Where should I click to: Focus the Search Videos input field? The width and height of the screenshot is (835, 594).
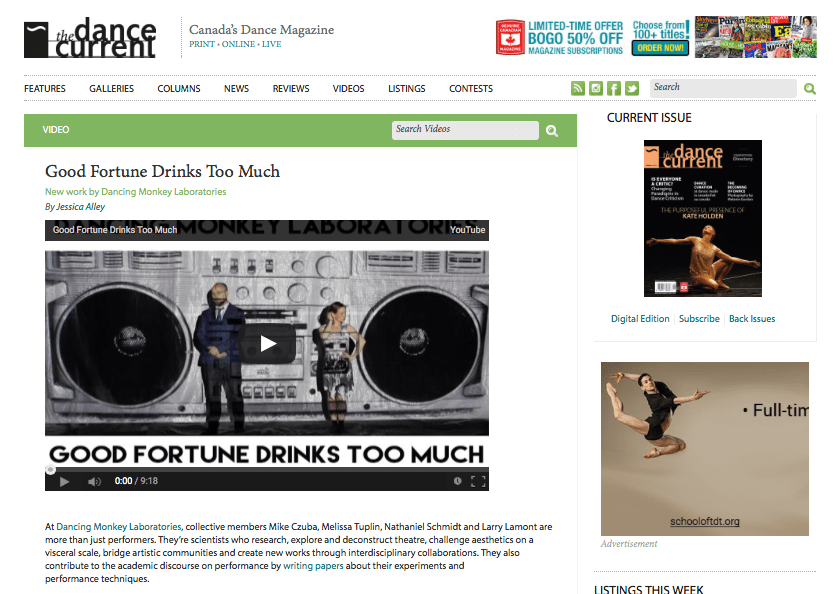tap(465, 130)
